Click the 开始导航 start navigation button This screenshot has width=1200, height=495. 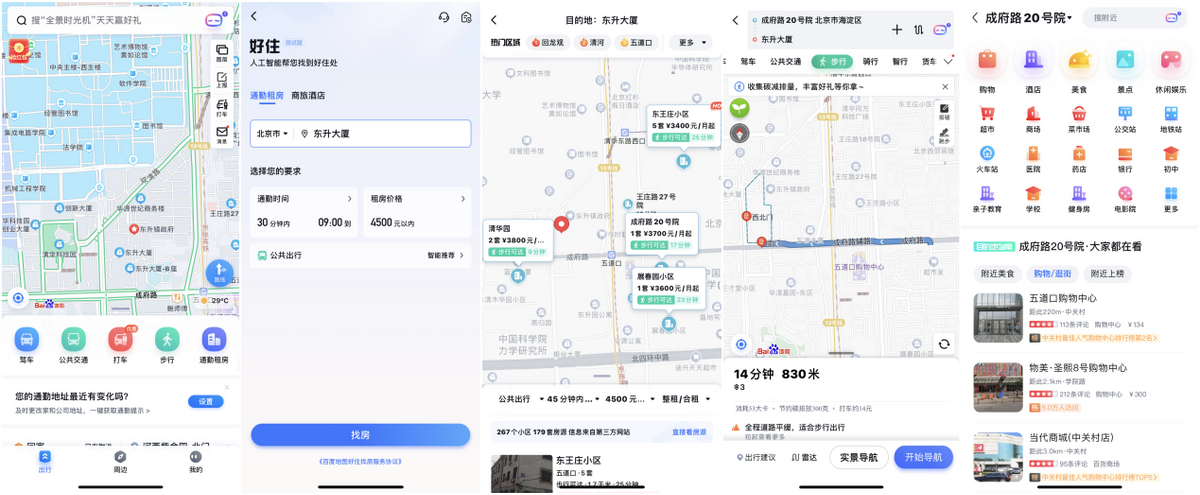923,457
